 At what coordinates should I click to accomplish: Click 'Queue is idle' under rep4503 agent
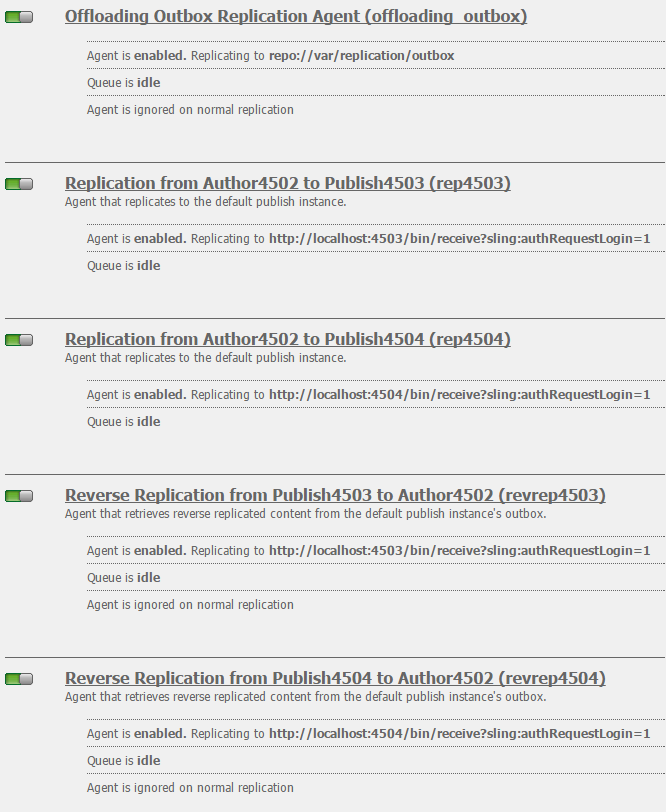point(124,266)
